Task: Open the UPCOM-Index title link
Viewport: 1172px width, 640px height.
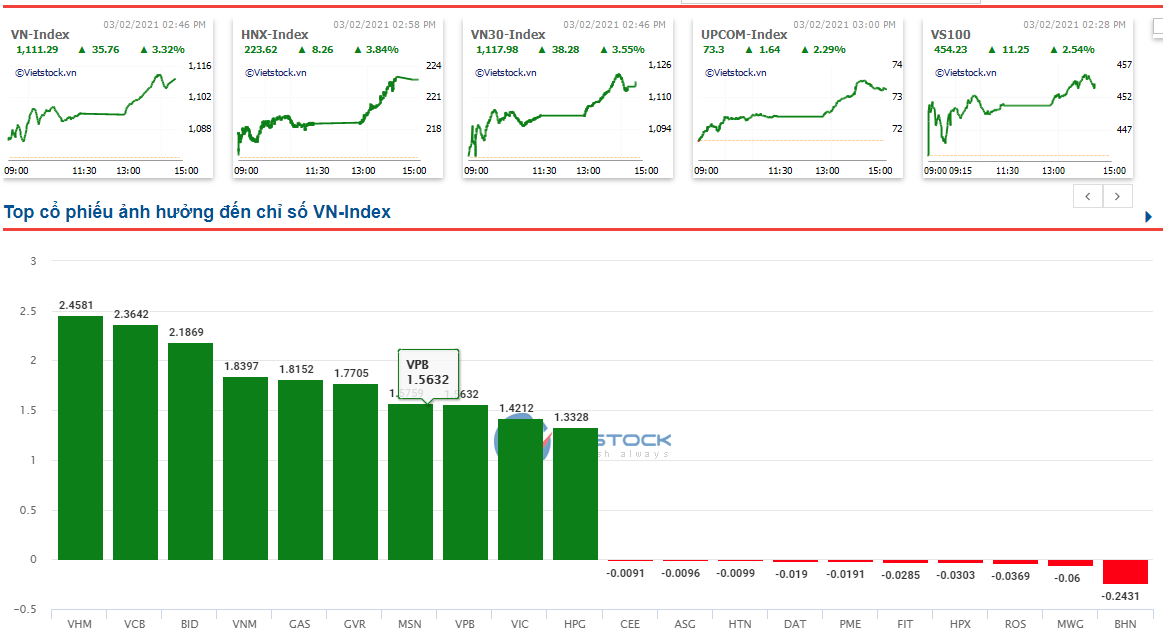Action: 744,34
